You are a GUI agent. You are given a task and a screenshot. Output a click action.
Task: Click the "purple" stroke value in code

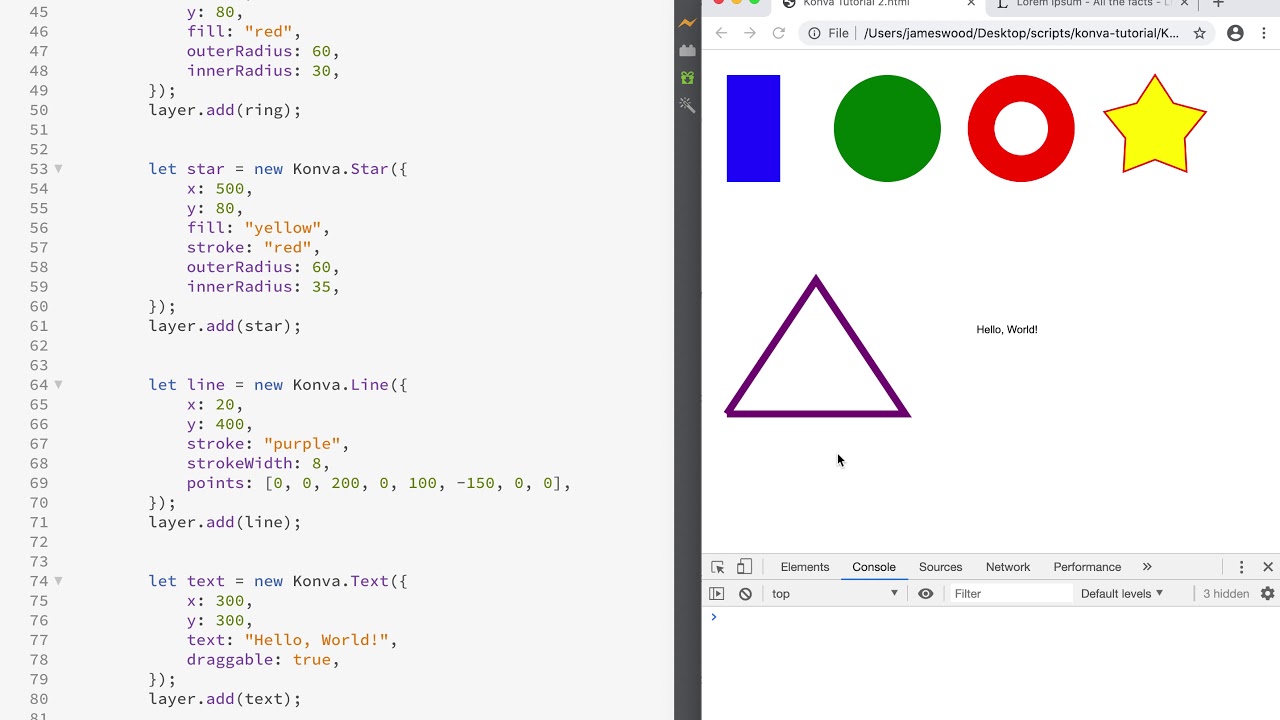point(301,444)
